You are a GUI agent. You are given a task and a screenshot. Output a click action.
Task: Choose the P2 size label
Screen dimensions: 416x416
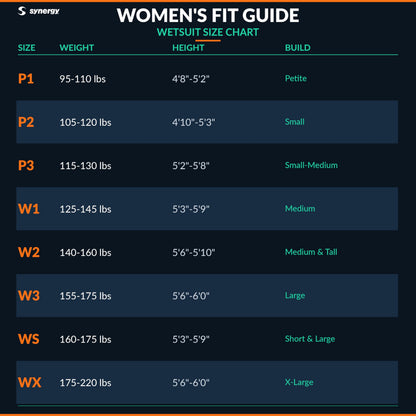[26, 122]
